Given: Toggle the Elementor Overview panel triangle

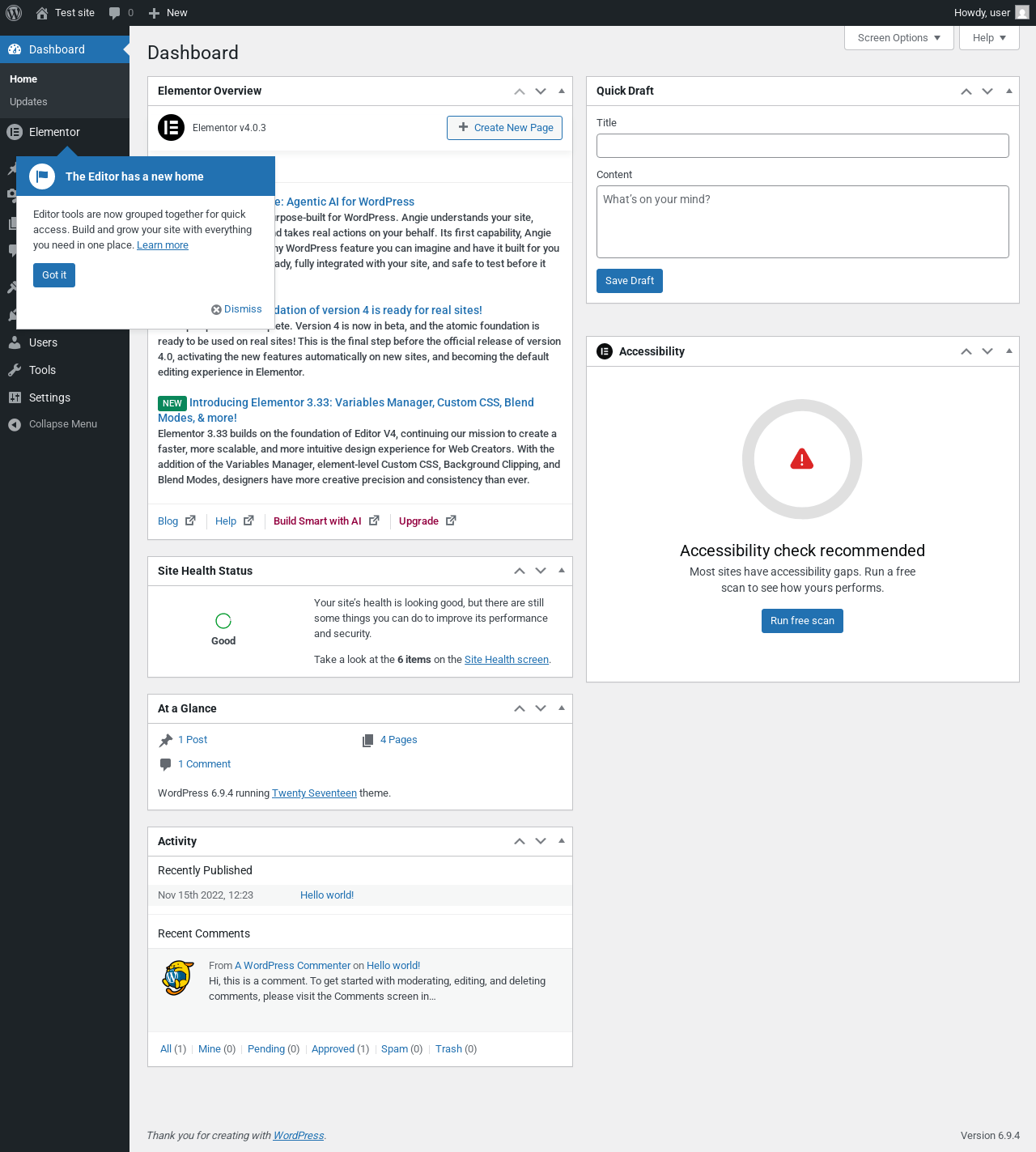Looking at the screenshot, I should 562,91.
